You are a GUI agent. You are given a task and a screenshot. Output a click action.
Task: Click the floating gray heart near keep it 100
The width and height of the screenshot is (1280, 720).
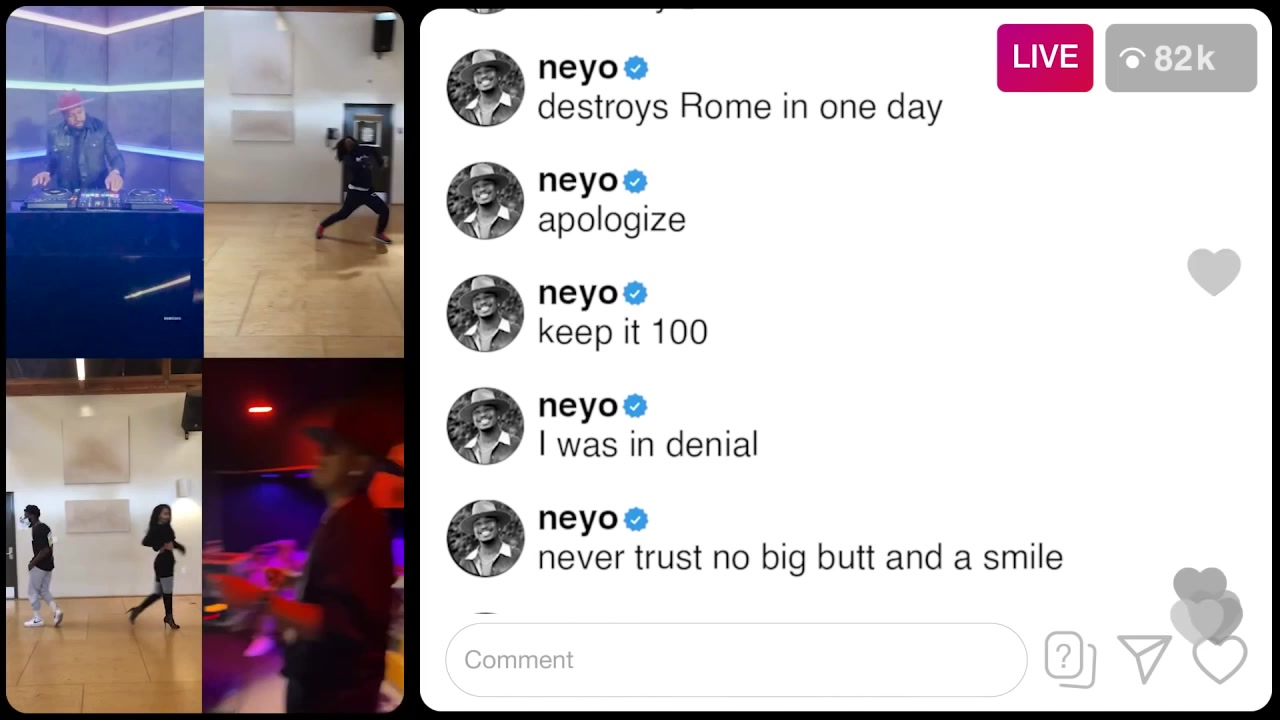point(1214,272)
